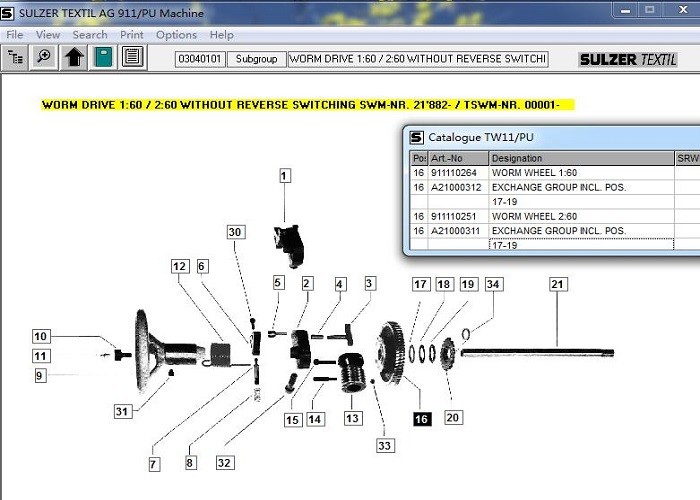Select row WORM WHEEL 2:60
Image resolution: width=700 pixels, height=500 pixels.
point(555,217)
